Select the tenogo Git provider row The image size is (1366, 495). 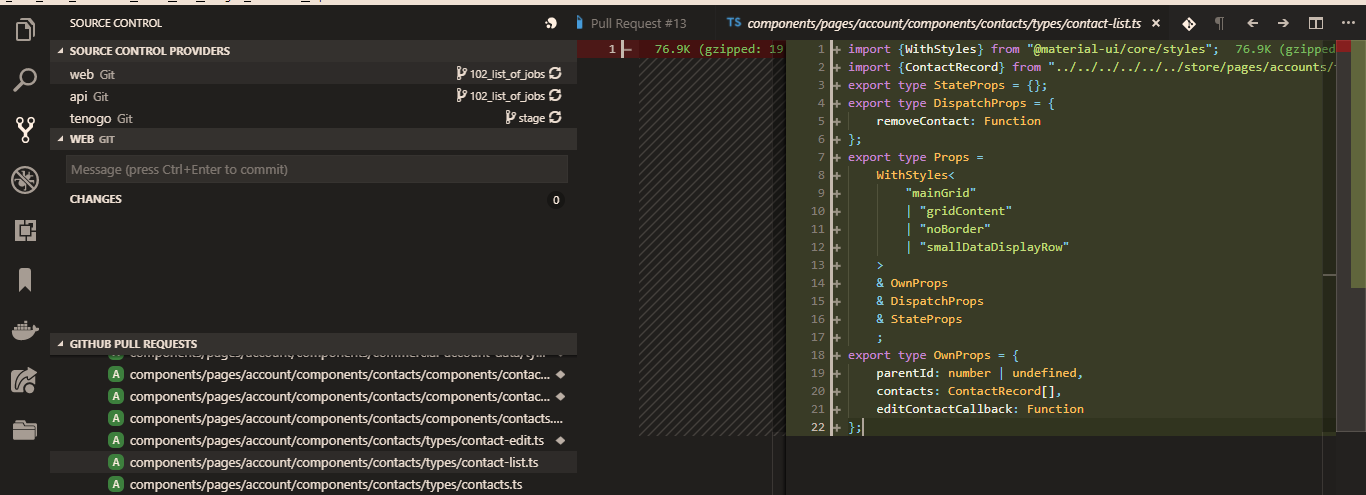pyautogui.click(x=313, y=118)
